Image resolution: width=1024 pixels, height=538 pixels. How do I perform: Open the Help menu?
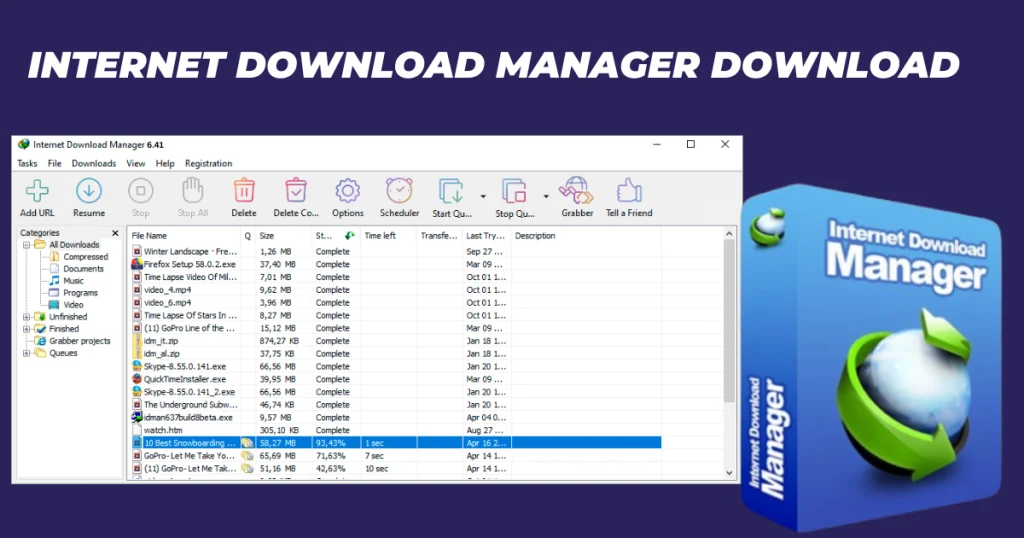click(x=165, y=163)
